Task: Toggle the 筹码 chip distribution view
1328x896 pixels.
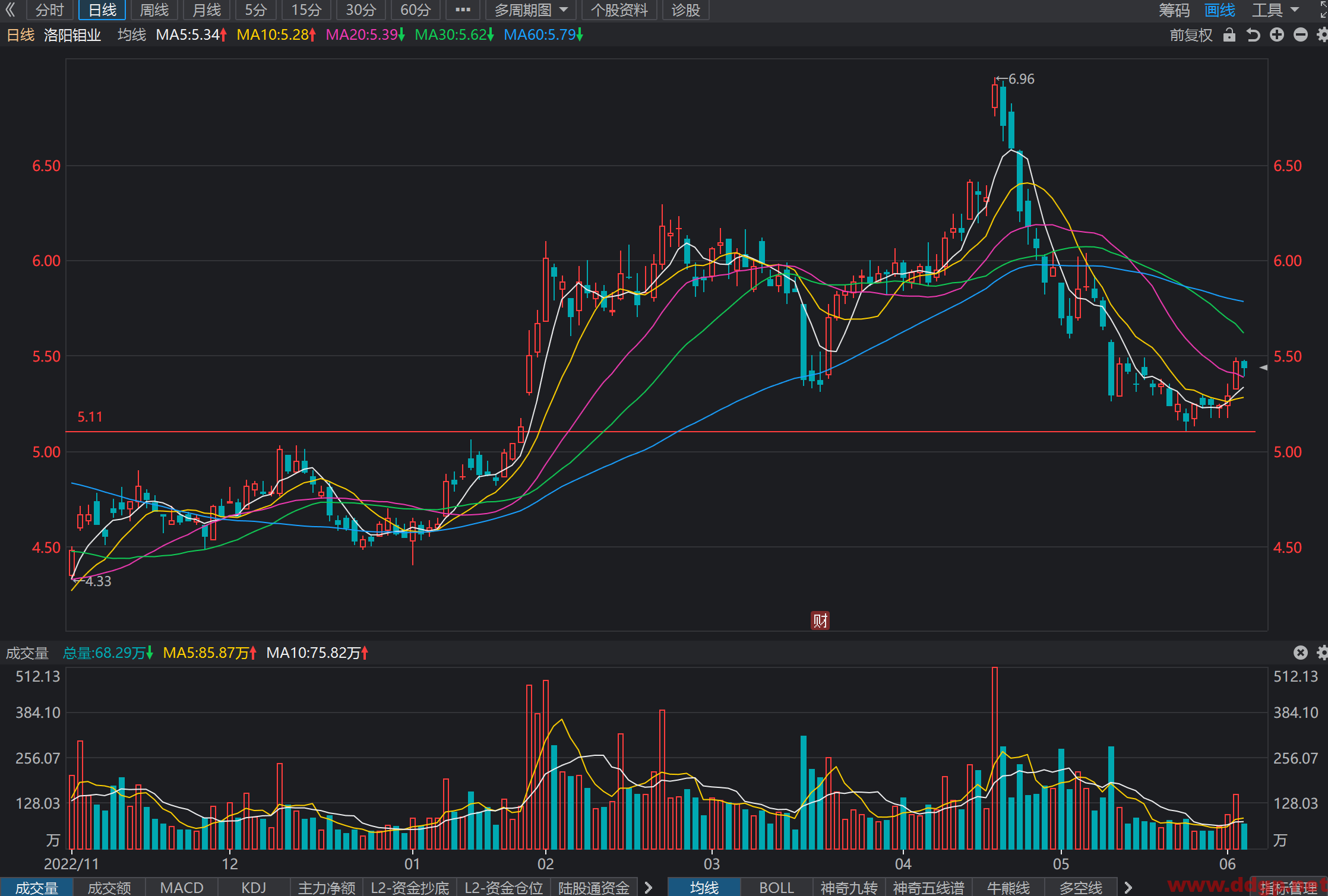Action: click(1174, 10)
